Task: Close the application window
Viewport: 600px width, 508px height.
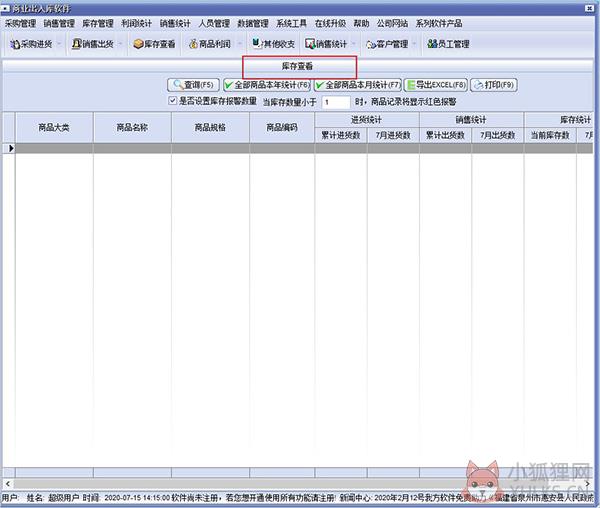Action: tap(590, 8)
